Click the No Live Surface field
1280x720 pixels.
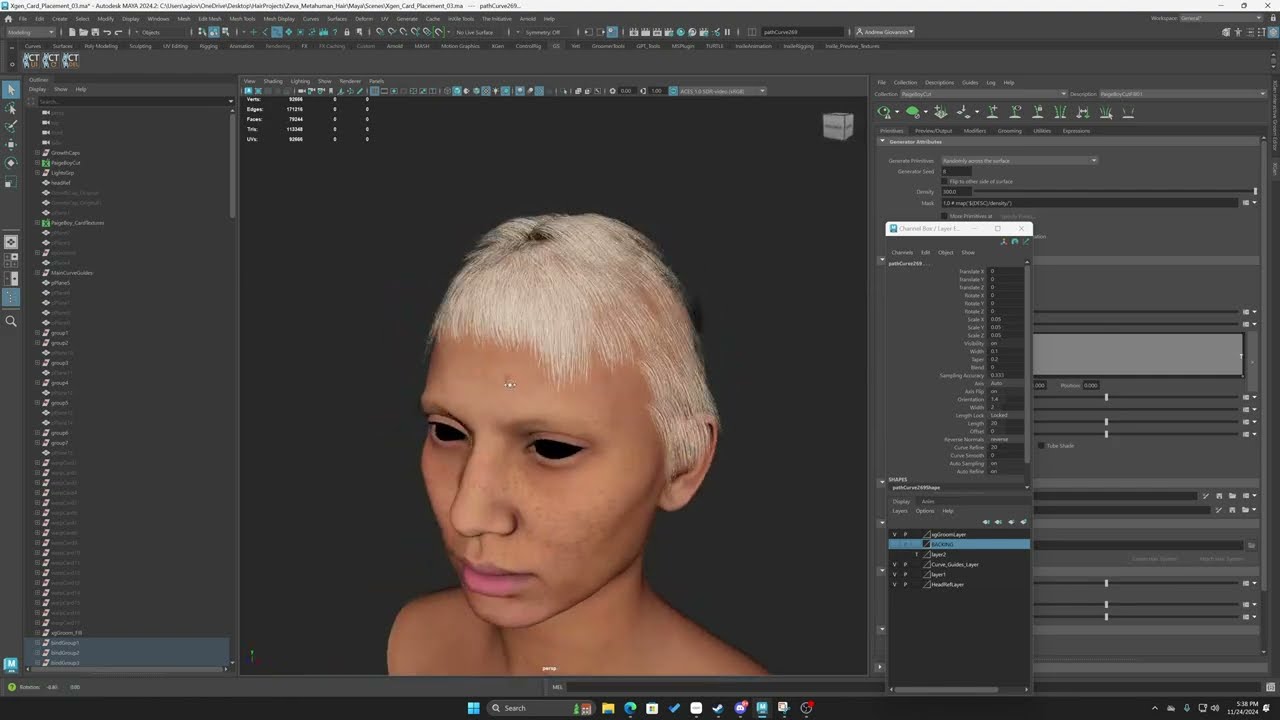[475, 32]
